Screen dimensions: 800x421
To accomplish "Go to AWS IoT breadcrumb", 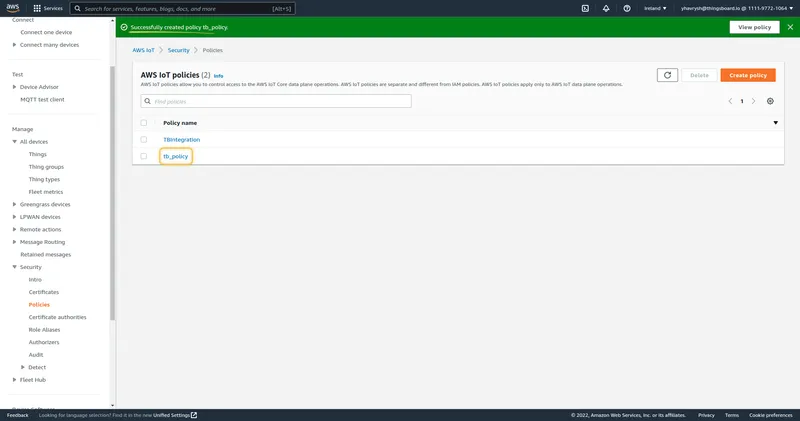I will (143, 50).
